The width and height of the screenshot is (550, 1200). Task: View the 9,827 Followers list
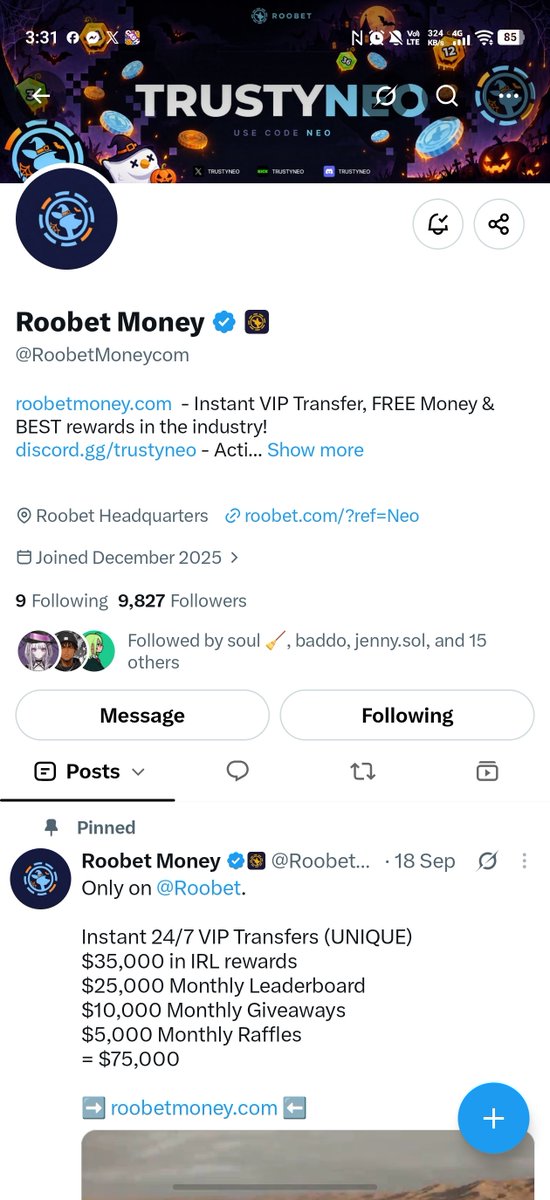tap(182, 601)
